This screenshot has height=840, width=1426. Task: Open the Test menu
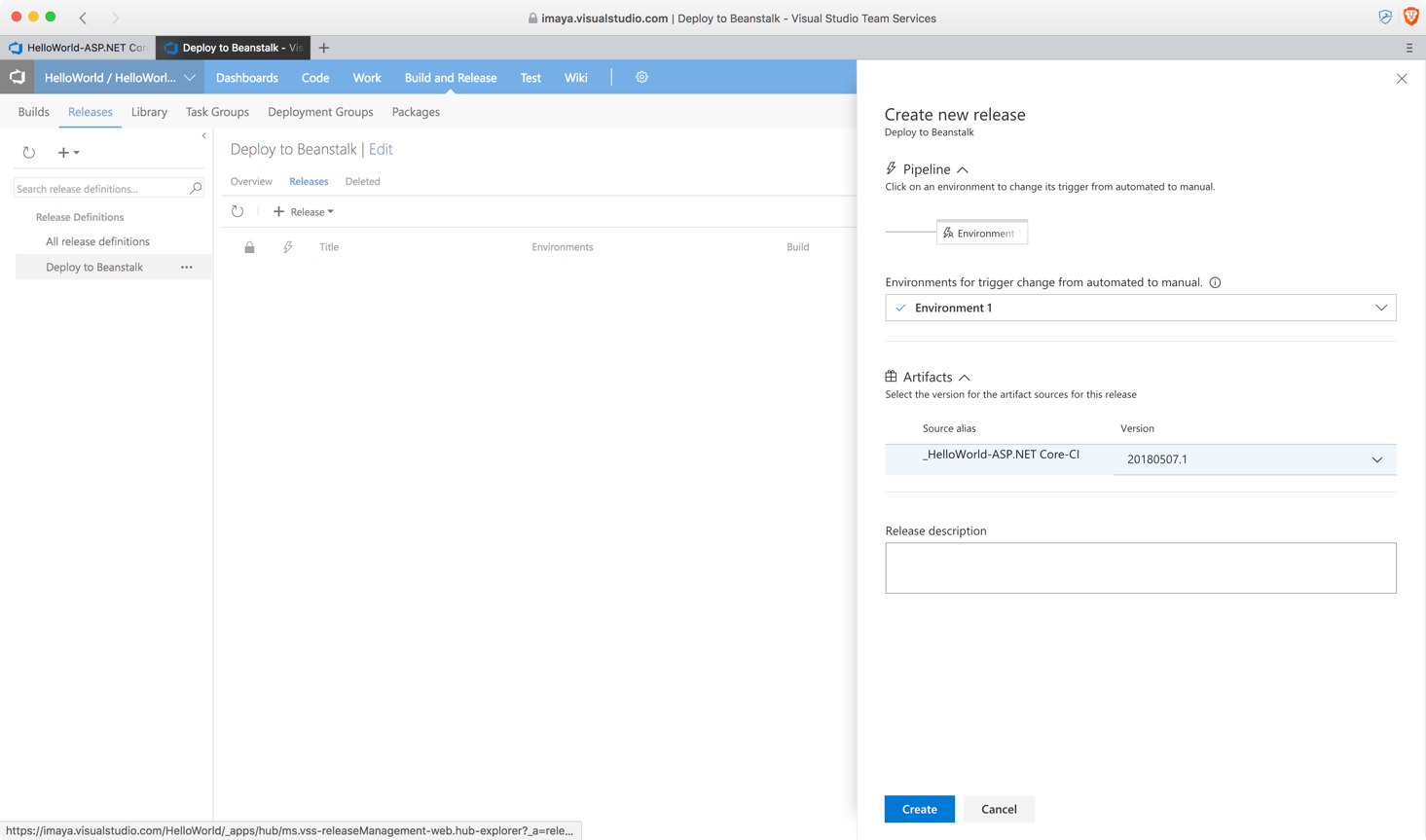point(530,78)
